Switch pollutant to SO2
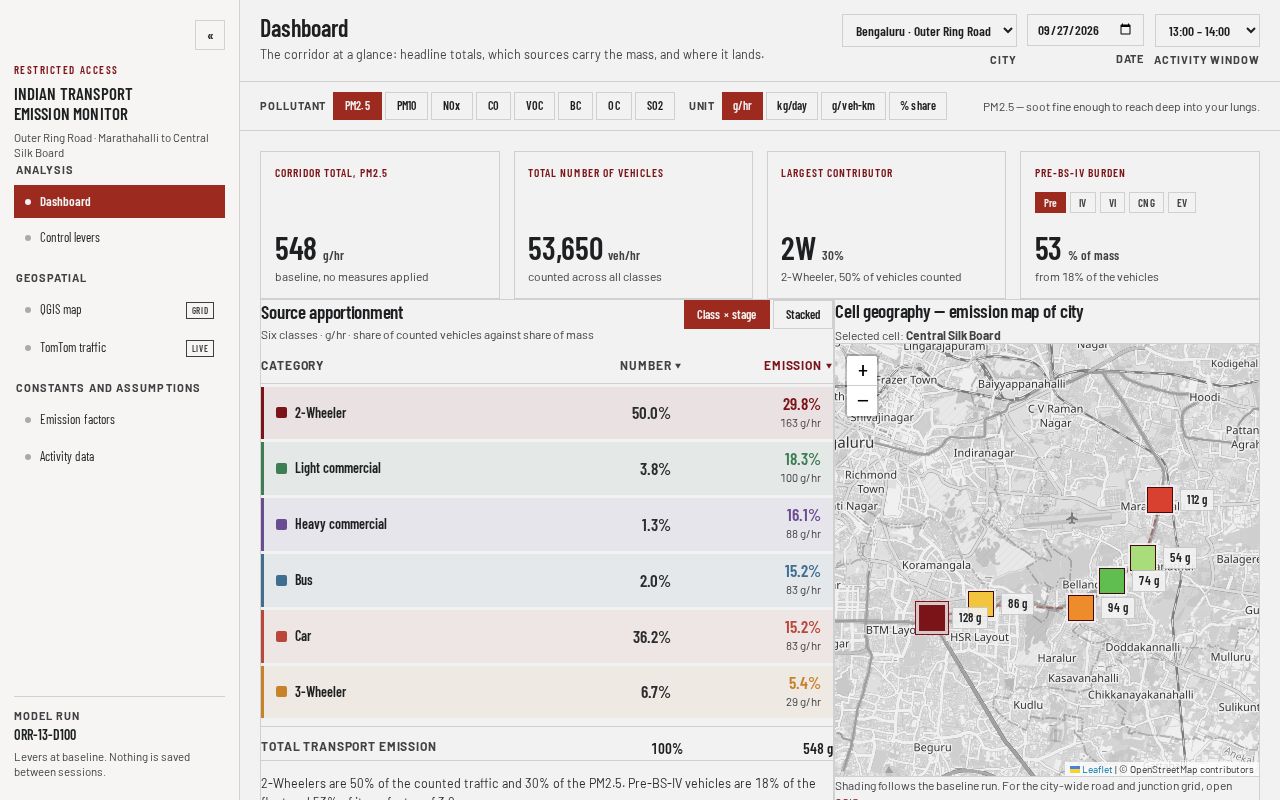Image resolution: width=1280 pixels, height=800 pixels. (655, 106)
